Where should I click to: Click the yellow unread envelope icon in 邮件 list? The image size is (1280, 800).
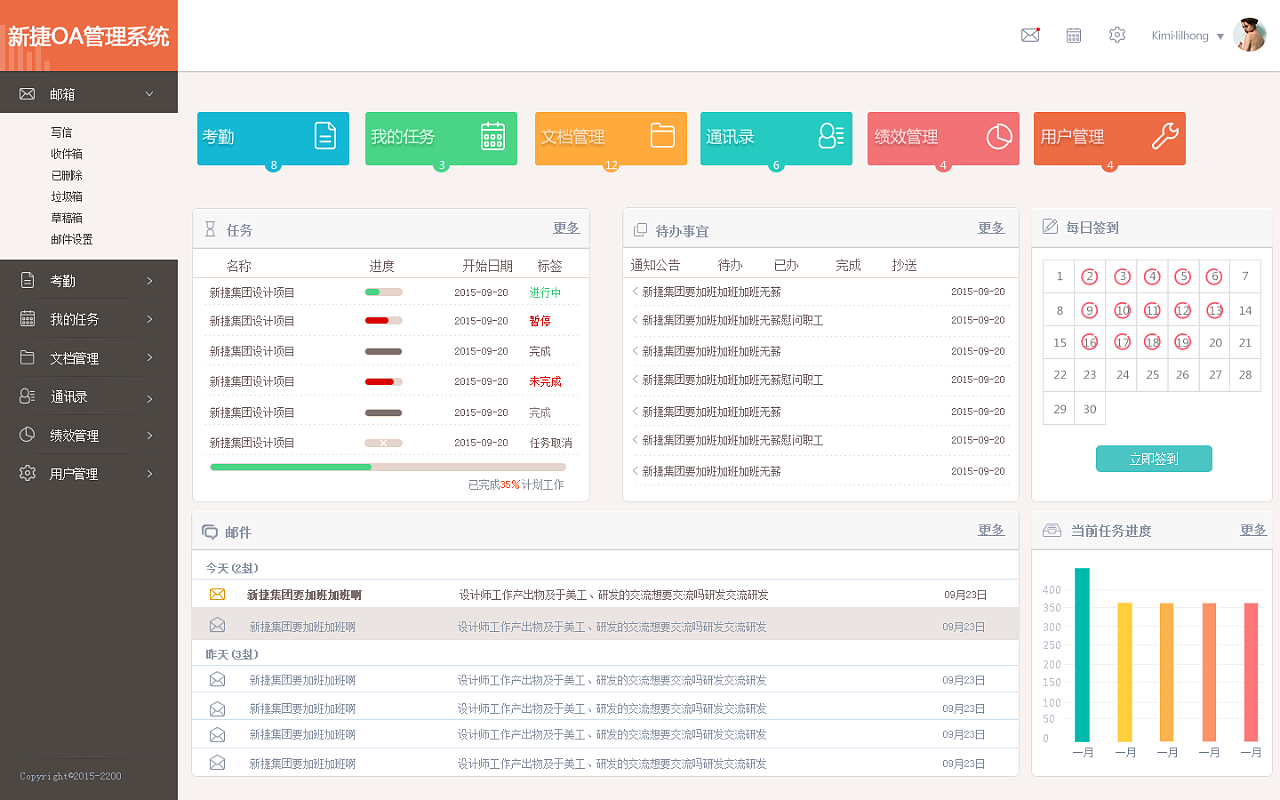217,594
